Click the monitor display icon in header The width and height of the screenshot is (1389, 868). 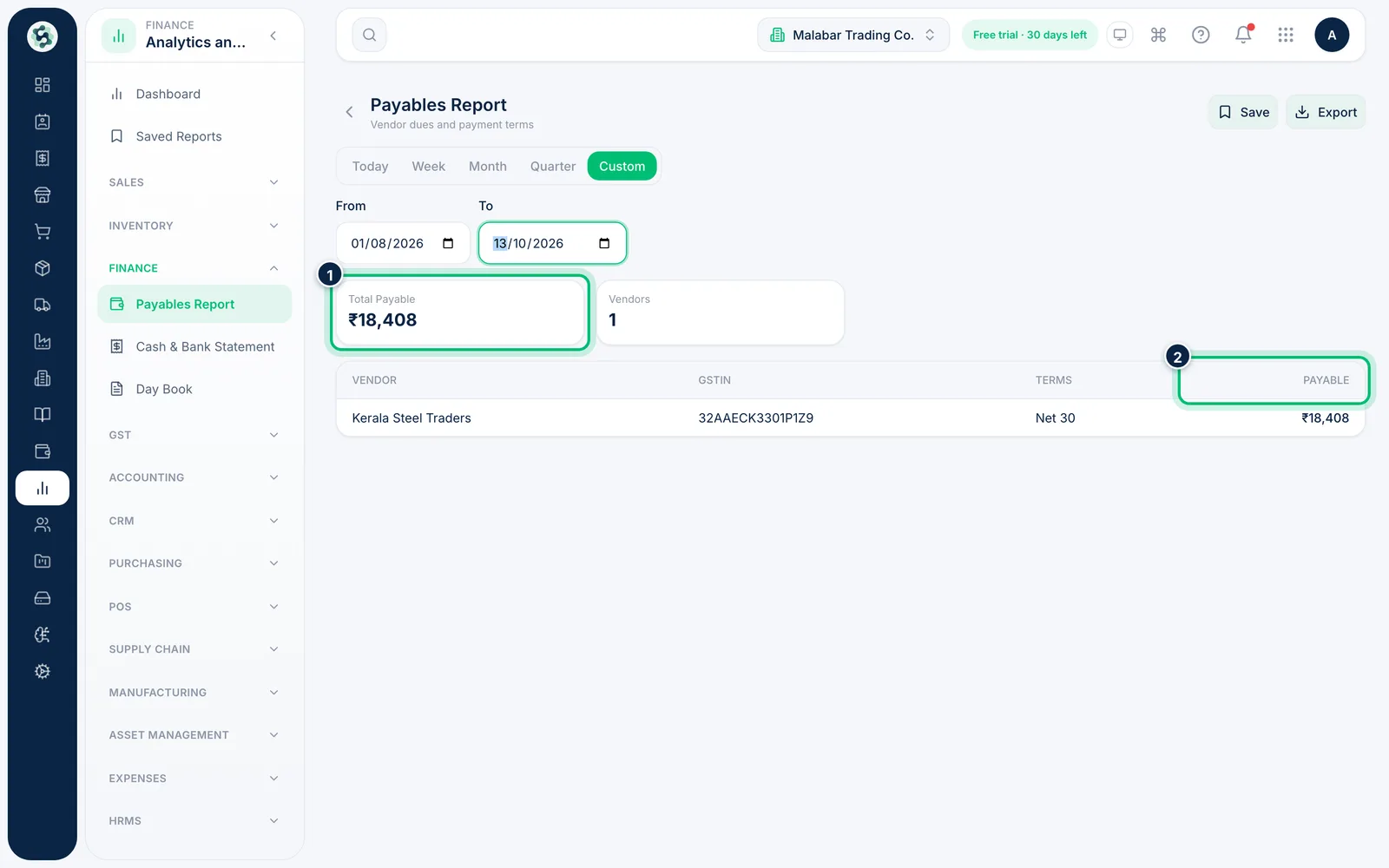(x=1120, y=35)
